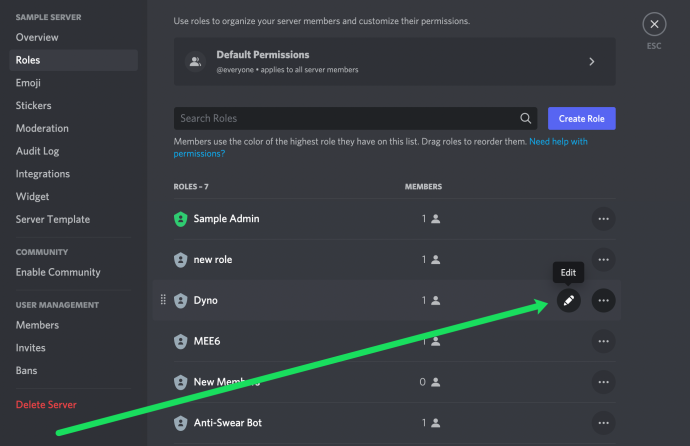Image resolution: width=690 pixels, height=446 pixels.
Task: Open the Dyno row's three-dot menu
Action: 603,300
